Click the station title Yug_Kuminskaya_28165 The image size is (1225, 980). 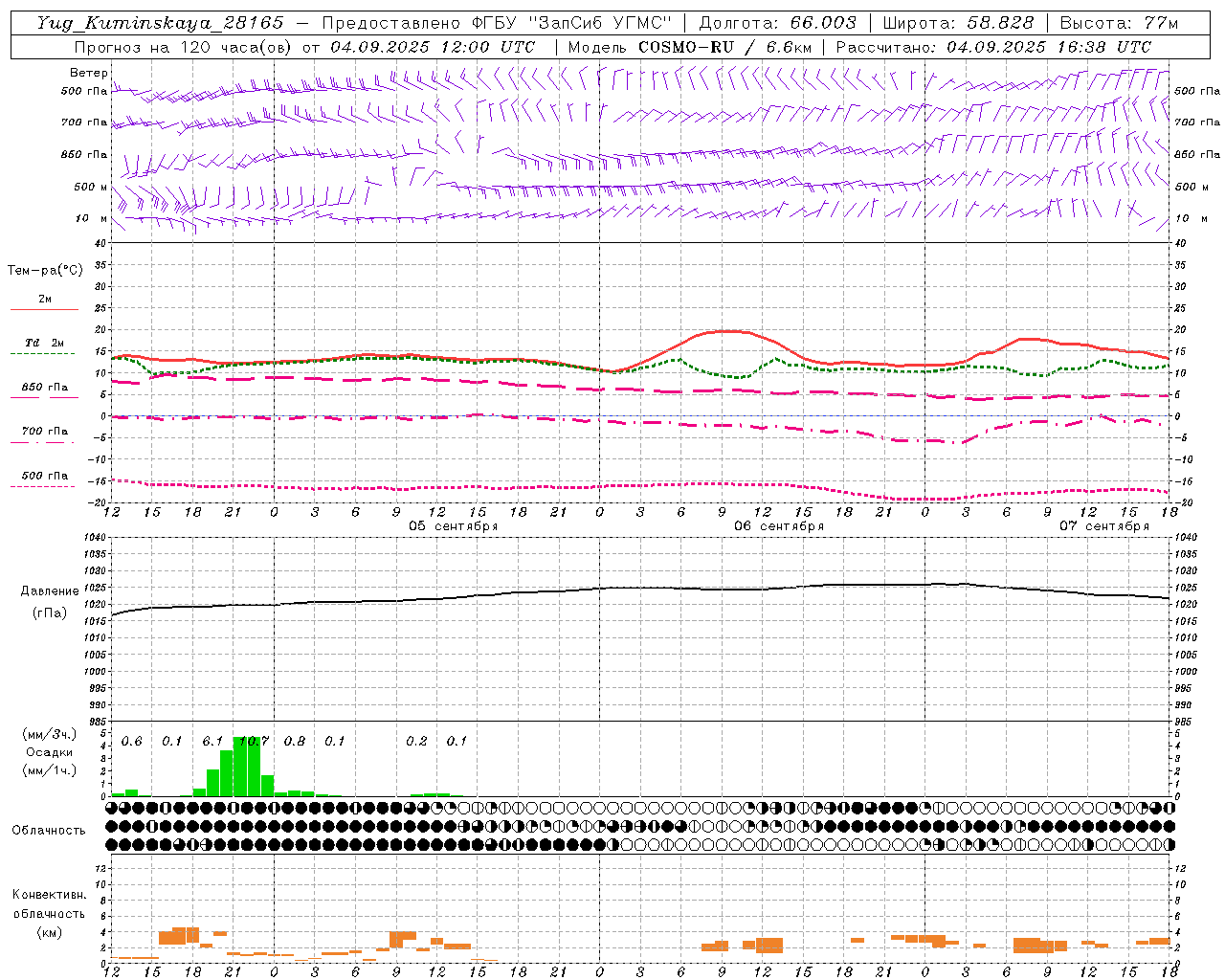coord(160,23)
